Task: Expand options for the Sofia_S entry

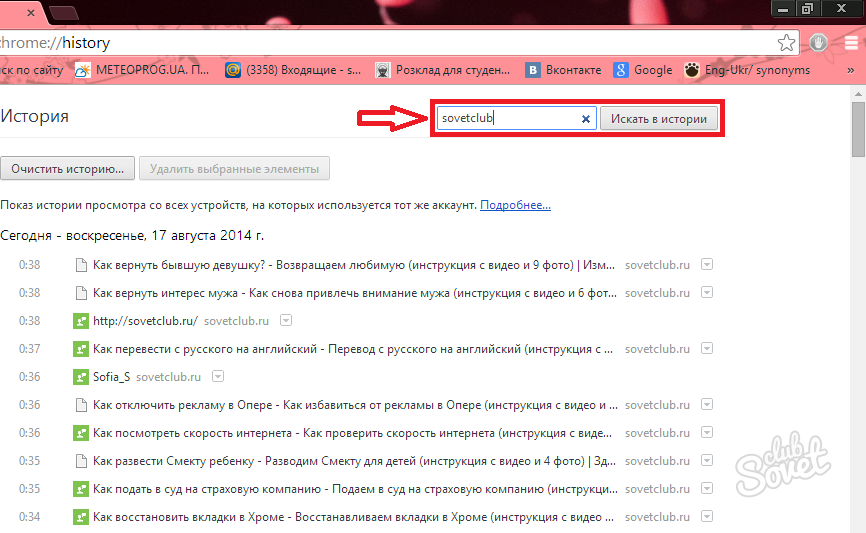Action: [218, 377]
